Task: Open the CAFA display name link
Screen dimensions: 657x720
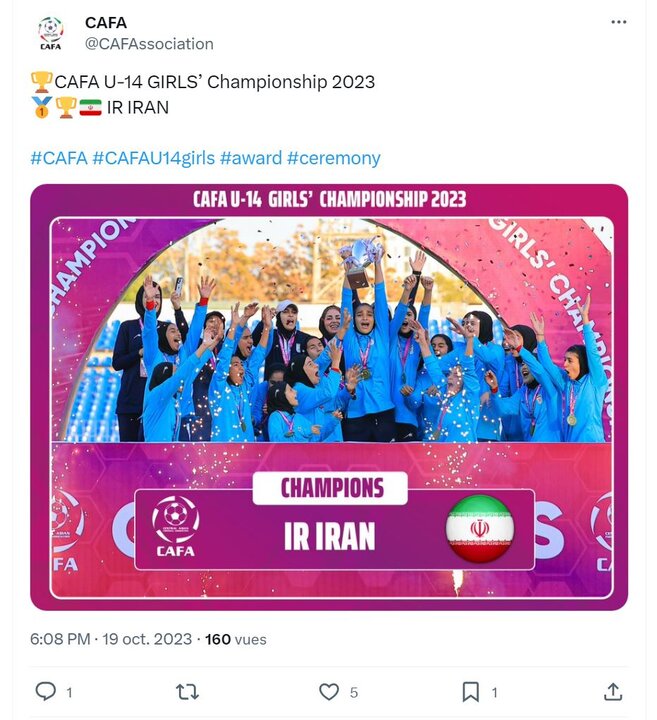Action: [106, 23]
